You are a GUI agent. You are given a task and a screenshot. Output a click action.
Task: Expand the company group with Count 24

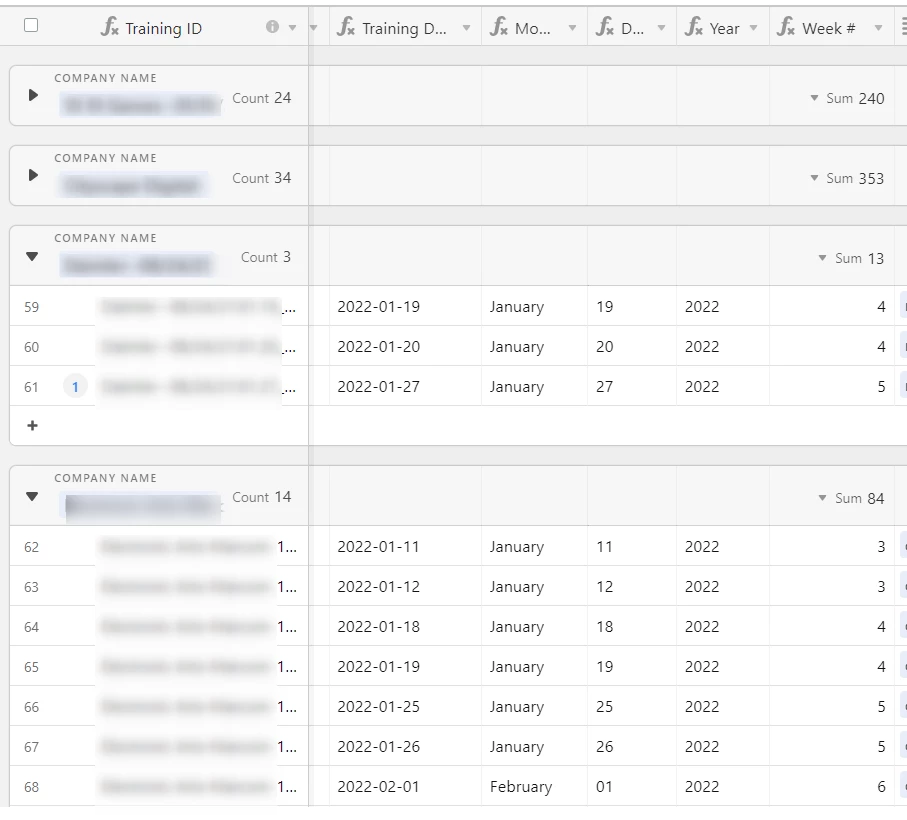pos(33,95)
